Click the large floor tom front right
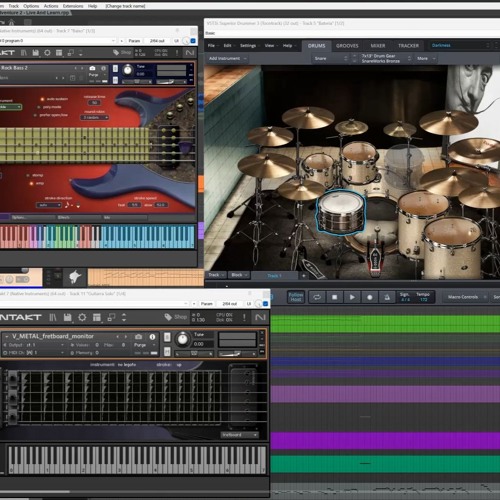This screenshot has width=500, height=500. (453, 248)
